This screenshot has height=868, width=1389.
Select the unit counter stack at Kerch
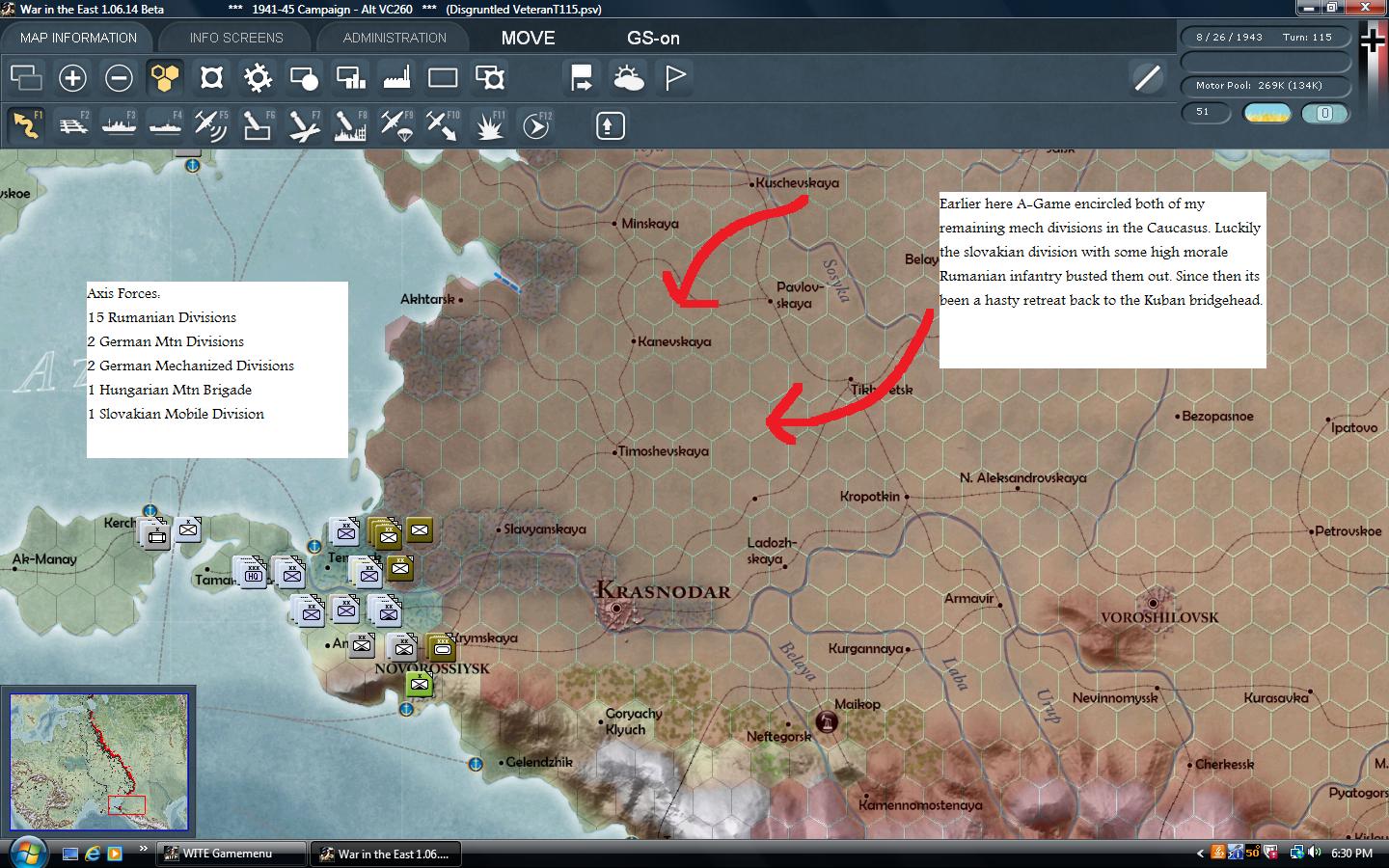tap(156, 533)
